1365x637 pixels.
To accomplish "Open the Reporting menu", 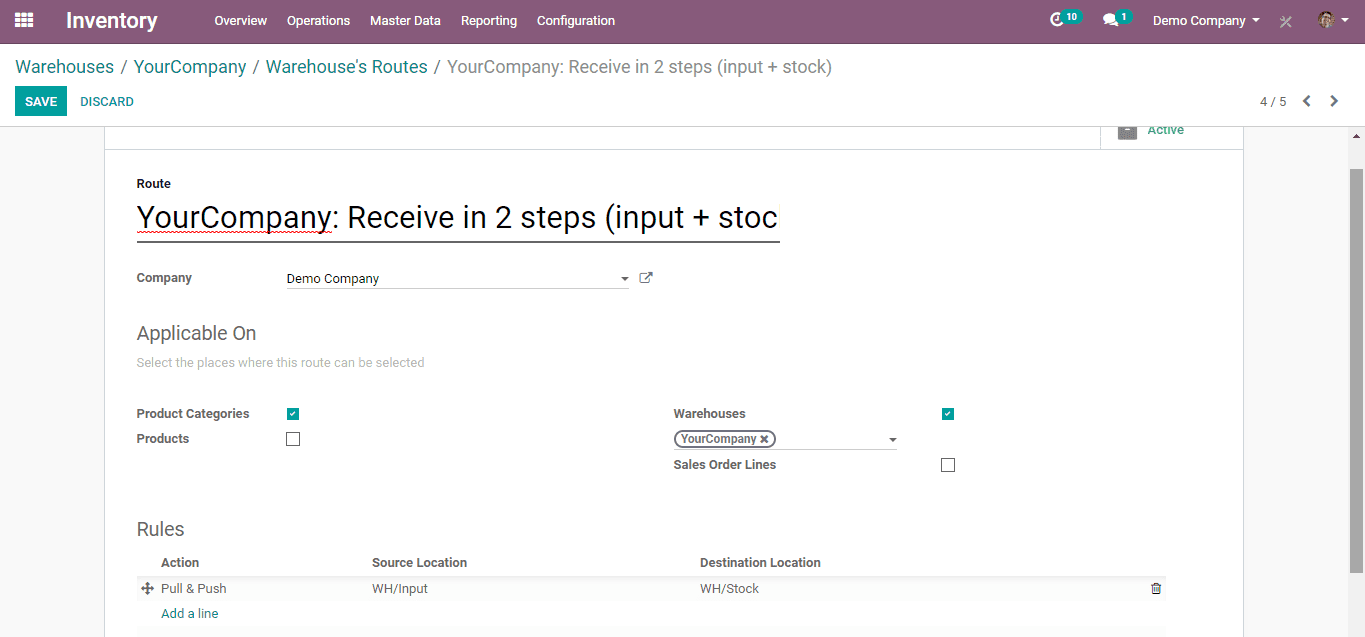I will point(489,20).
